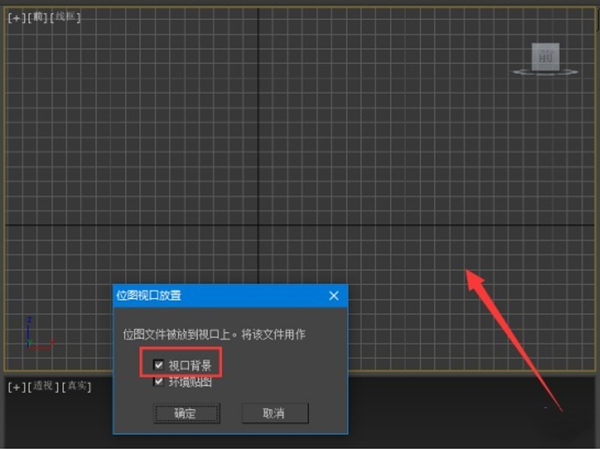The width and height of the screenshot is (600, 450).
Task: Toggle the 环境贴图 checkbox
Action: click(159, 381)
